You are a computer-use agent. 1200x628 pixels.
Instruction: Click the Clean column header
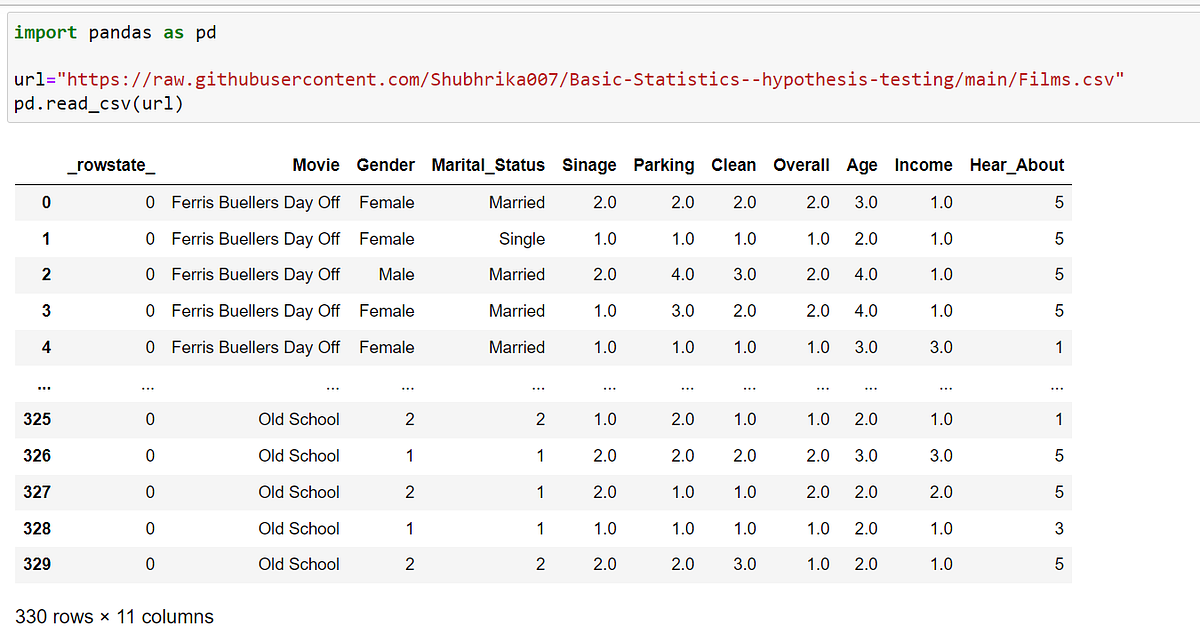click(x=733, y=165)
